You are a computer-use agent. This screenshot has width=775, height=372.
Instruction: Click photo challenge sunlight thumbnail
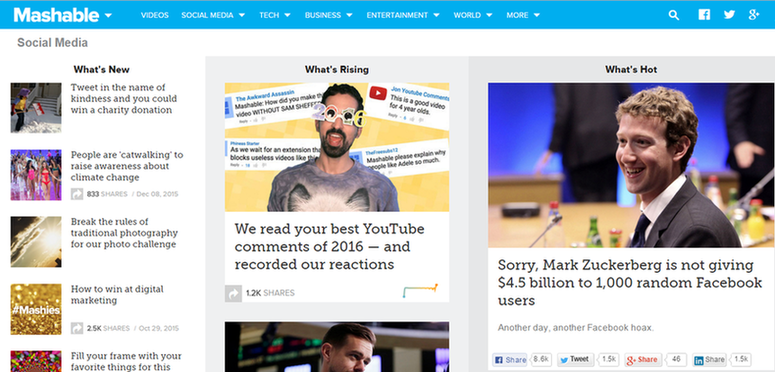point(36,242)
